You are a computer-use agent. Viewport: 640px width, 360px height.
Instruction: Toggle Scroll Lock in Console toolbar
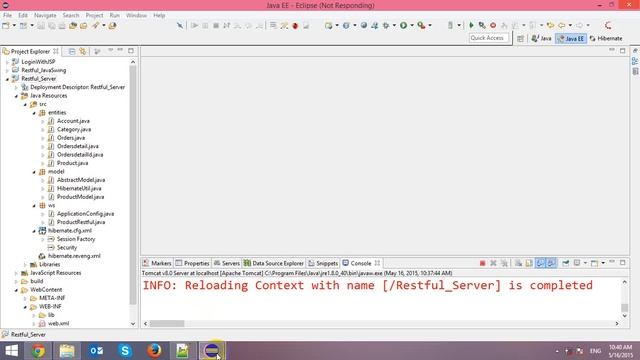(x=529, y=263)
